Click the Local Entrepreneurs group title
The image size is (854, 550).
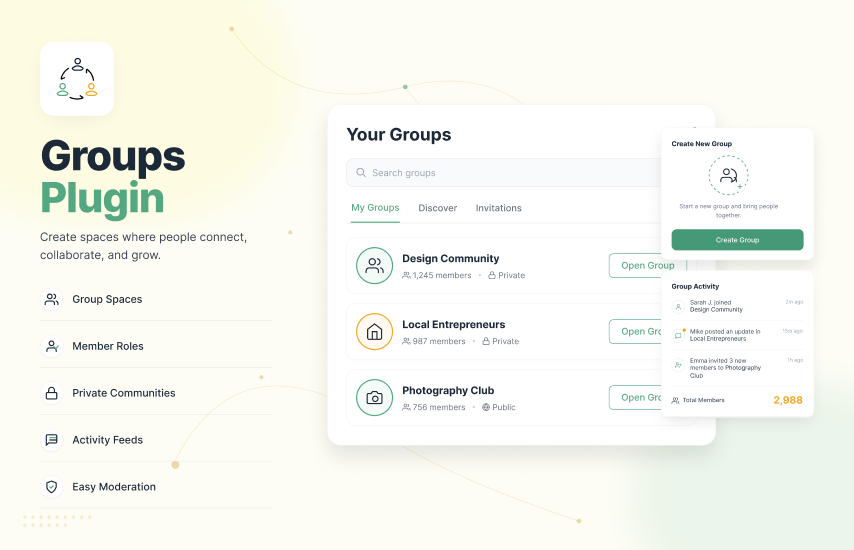point(454,324)
